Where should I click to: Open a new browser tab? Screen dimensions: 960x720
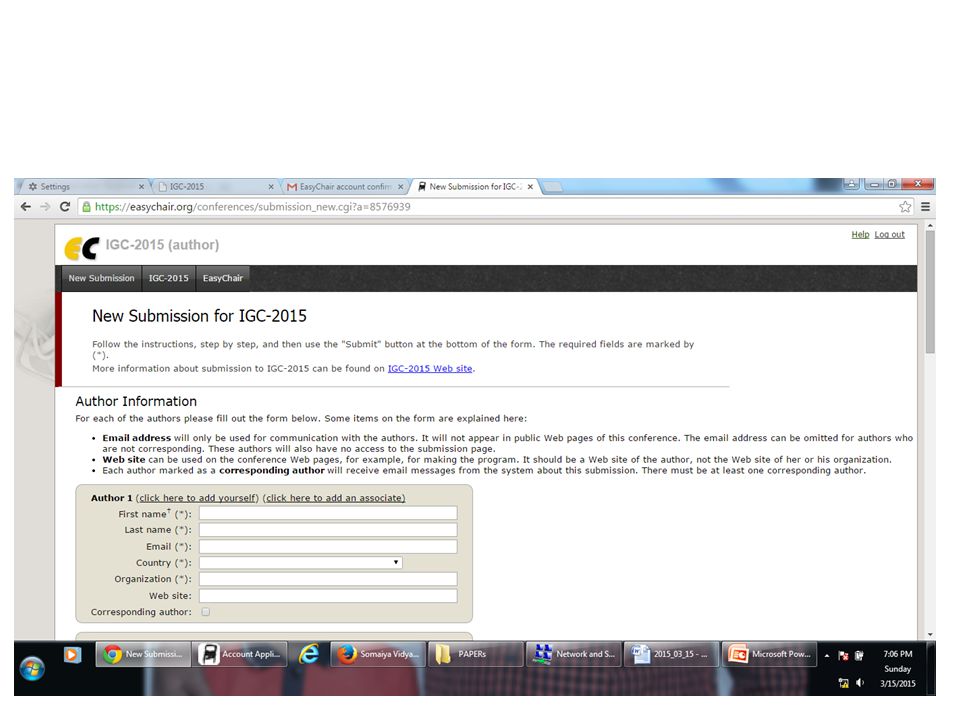click(553, 187)
